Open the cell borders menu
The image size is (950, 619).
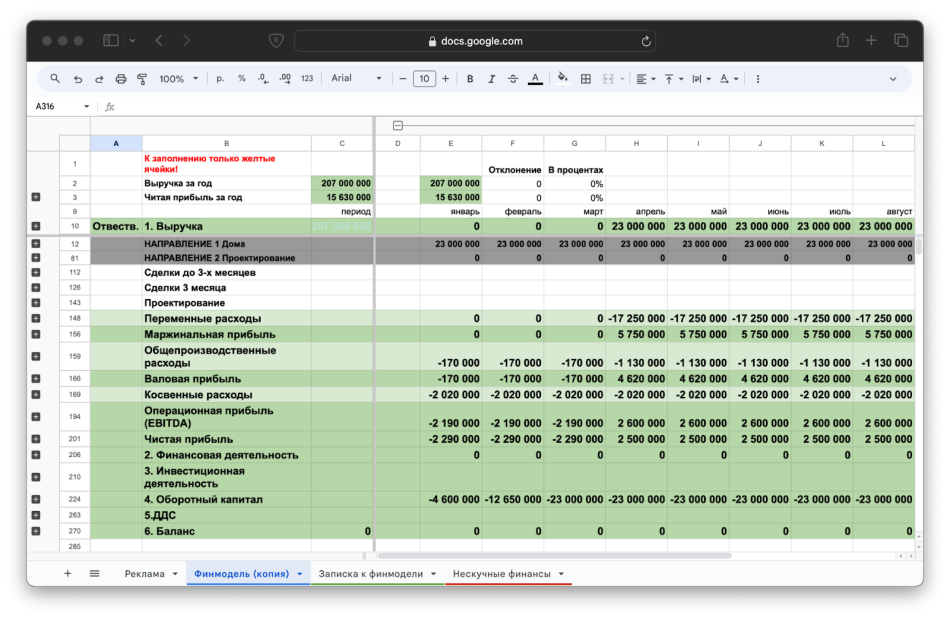click(586, 79)
